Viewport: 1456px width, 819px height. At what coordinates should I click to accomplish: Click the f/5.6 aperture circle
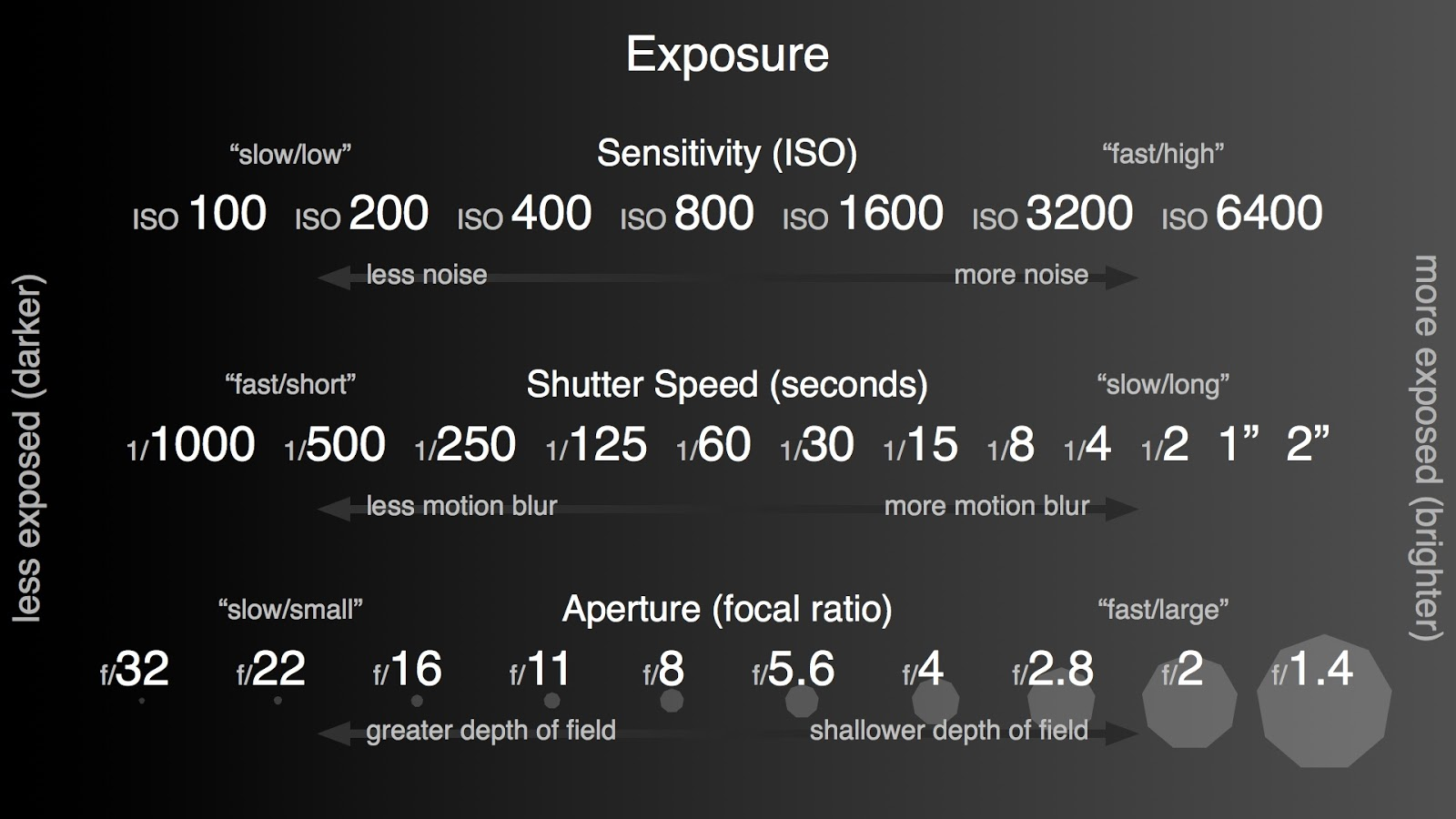(x=802, y=702)
